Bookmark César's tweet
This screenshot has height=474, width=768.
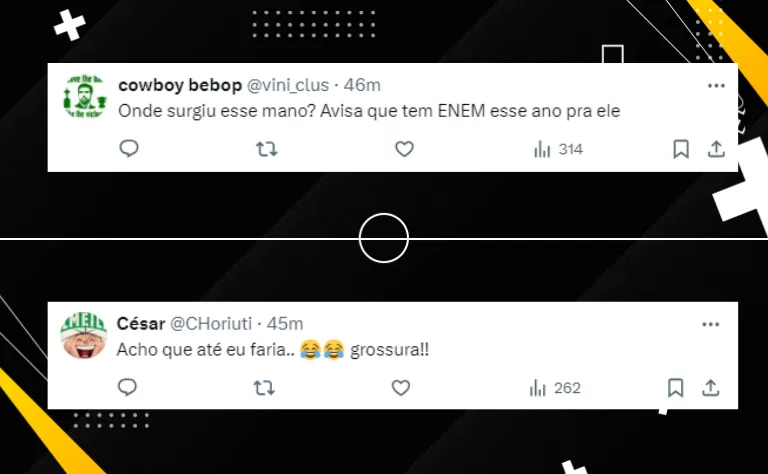pos(675,388)
